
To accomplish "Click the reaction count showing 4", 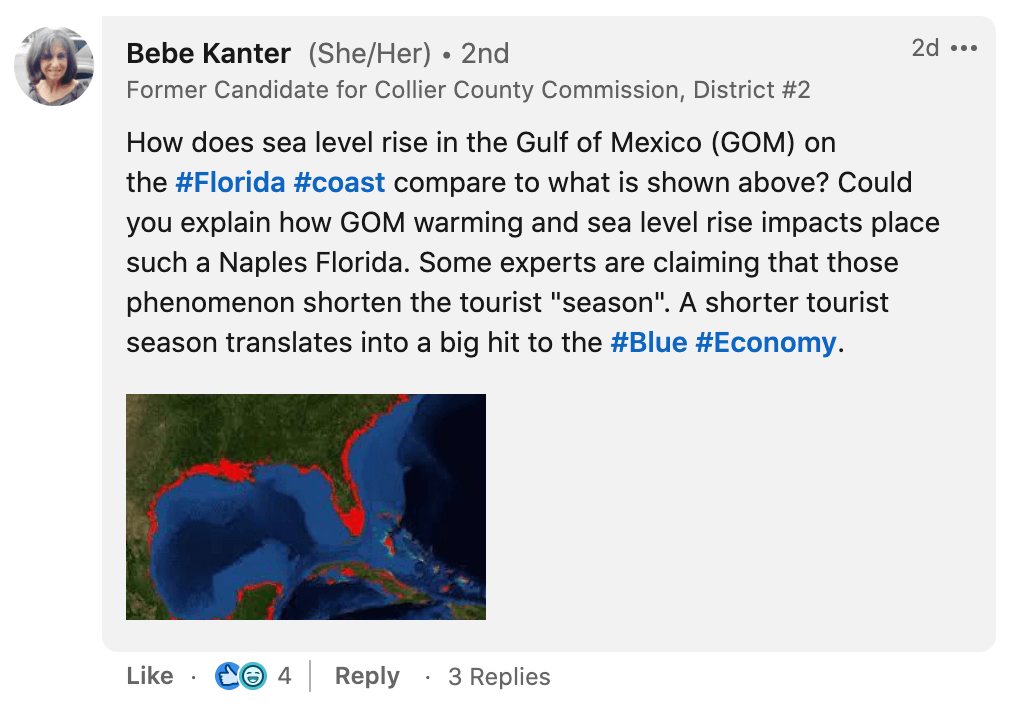I will (x=284, y=676).
